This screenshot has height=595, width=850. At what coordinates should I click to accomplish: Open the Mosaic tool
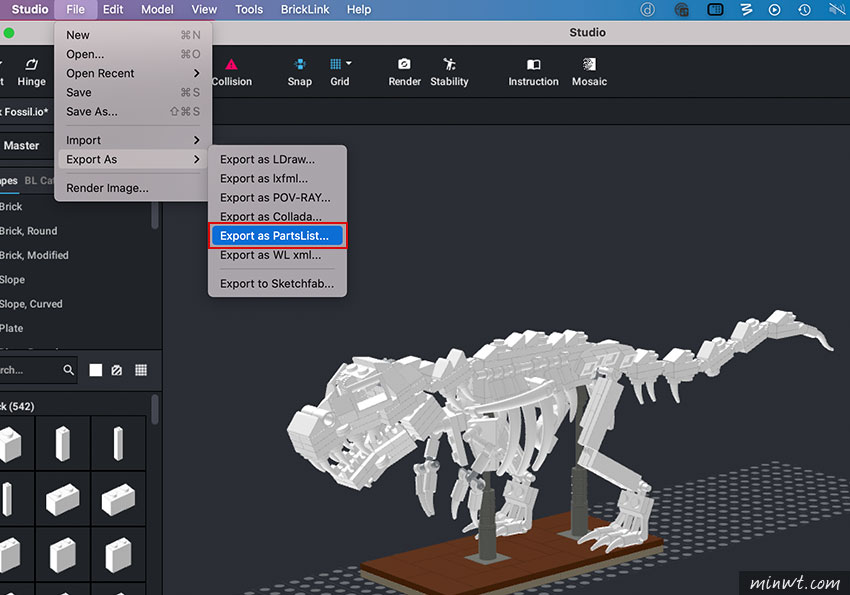pyautogui.click(x=589, y=64)
